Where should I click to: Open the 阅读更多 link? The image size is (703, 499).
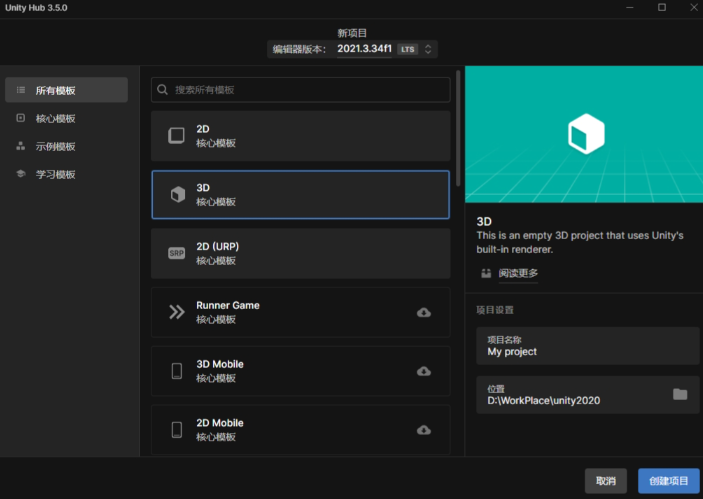(x=518, y=273)
